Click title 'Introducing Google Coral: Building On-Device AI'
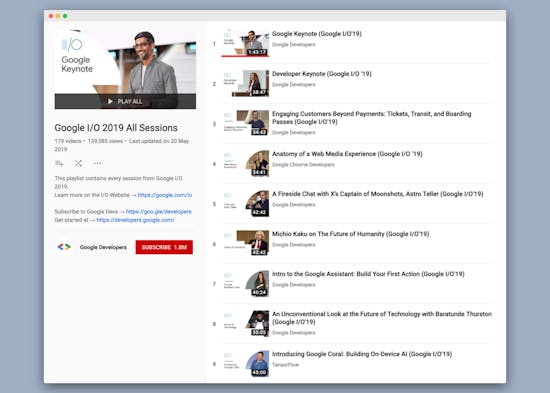This screenshot has width=550, height=393. [362, 354]
